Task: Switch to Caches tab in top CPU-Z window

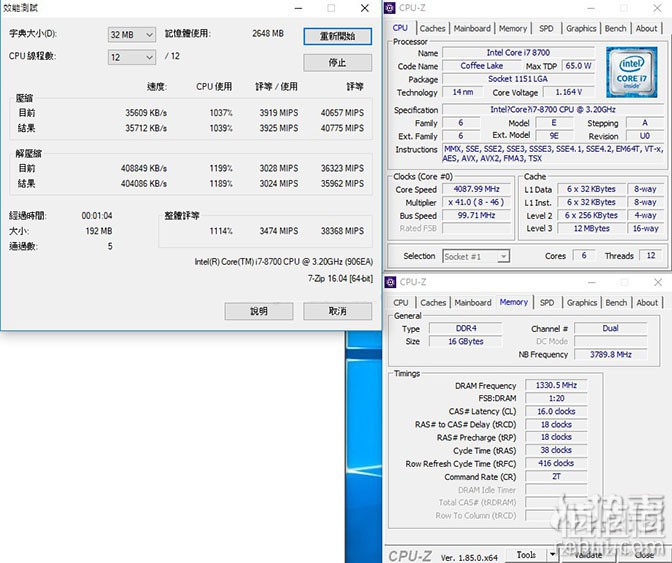Action: click(432, 28)
